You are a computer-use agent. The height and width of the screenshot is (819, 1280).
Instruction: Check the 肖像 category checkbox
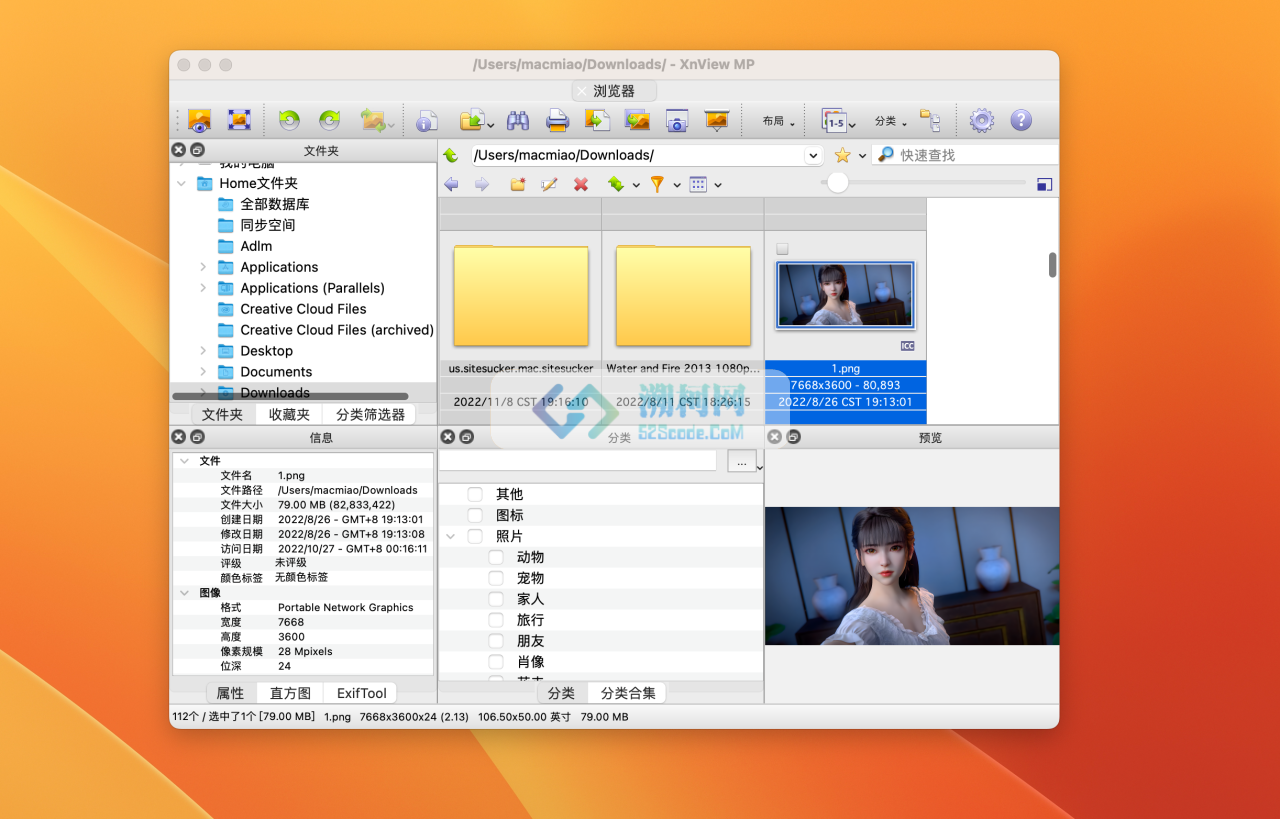coord(496,662)
